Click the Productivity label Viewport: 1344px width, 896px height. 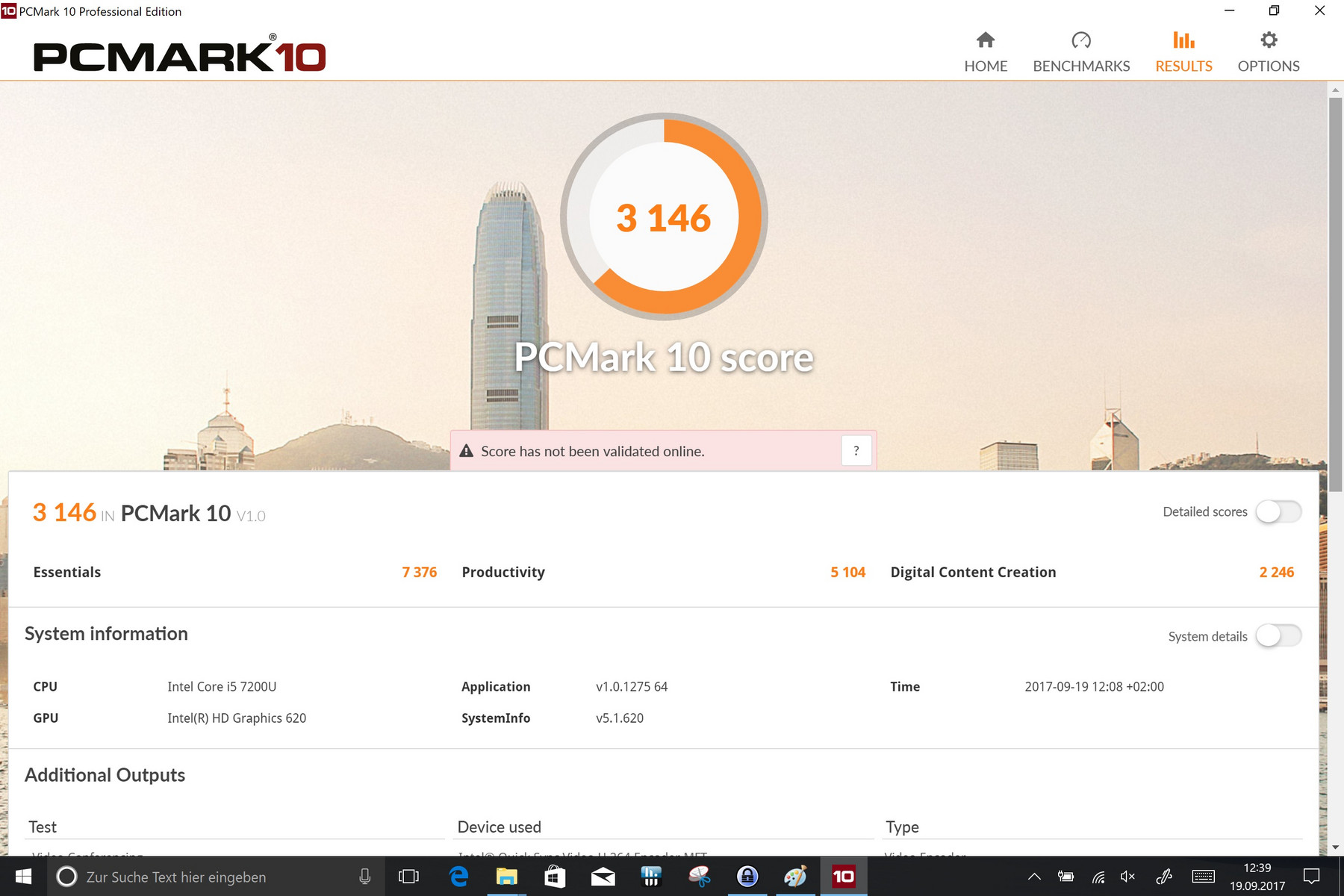click(x=503, y=572)
